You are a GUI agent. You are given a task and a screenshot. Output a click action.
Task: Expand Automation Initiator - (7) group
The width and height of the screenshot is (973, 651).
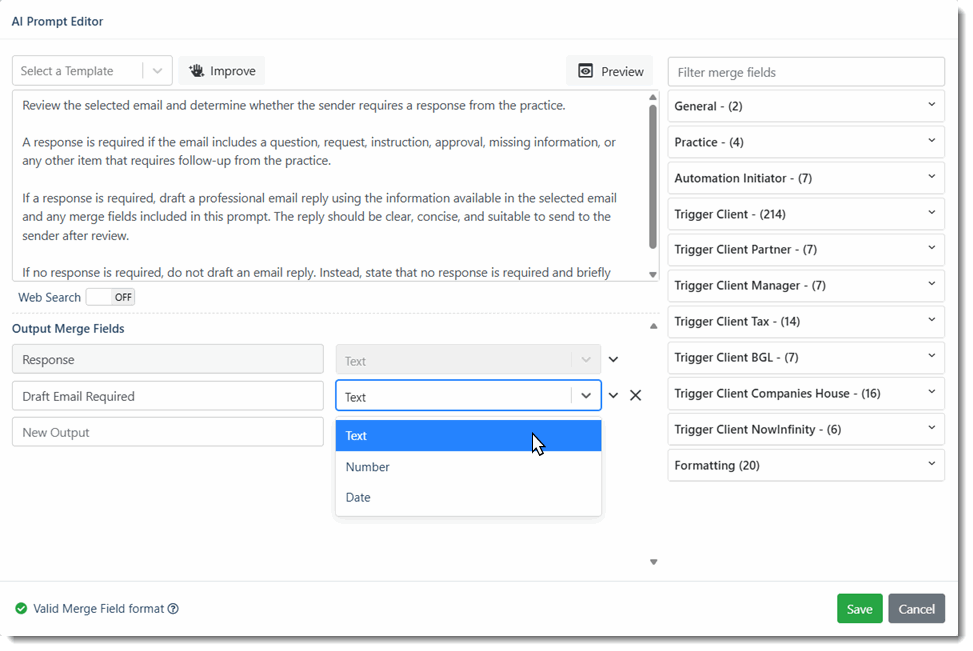806,178
